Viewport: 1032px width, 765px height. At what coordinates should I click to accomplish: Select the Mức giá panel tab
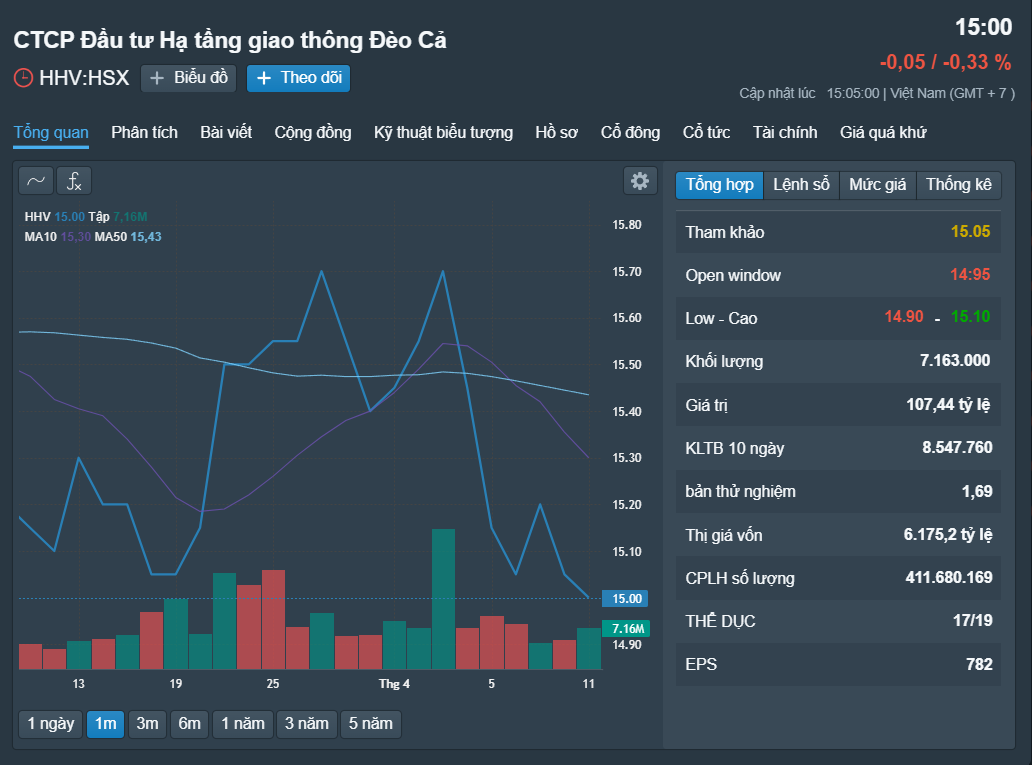pyautogui.click(x=877, y=185)
